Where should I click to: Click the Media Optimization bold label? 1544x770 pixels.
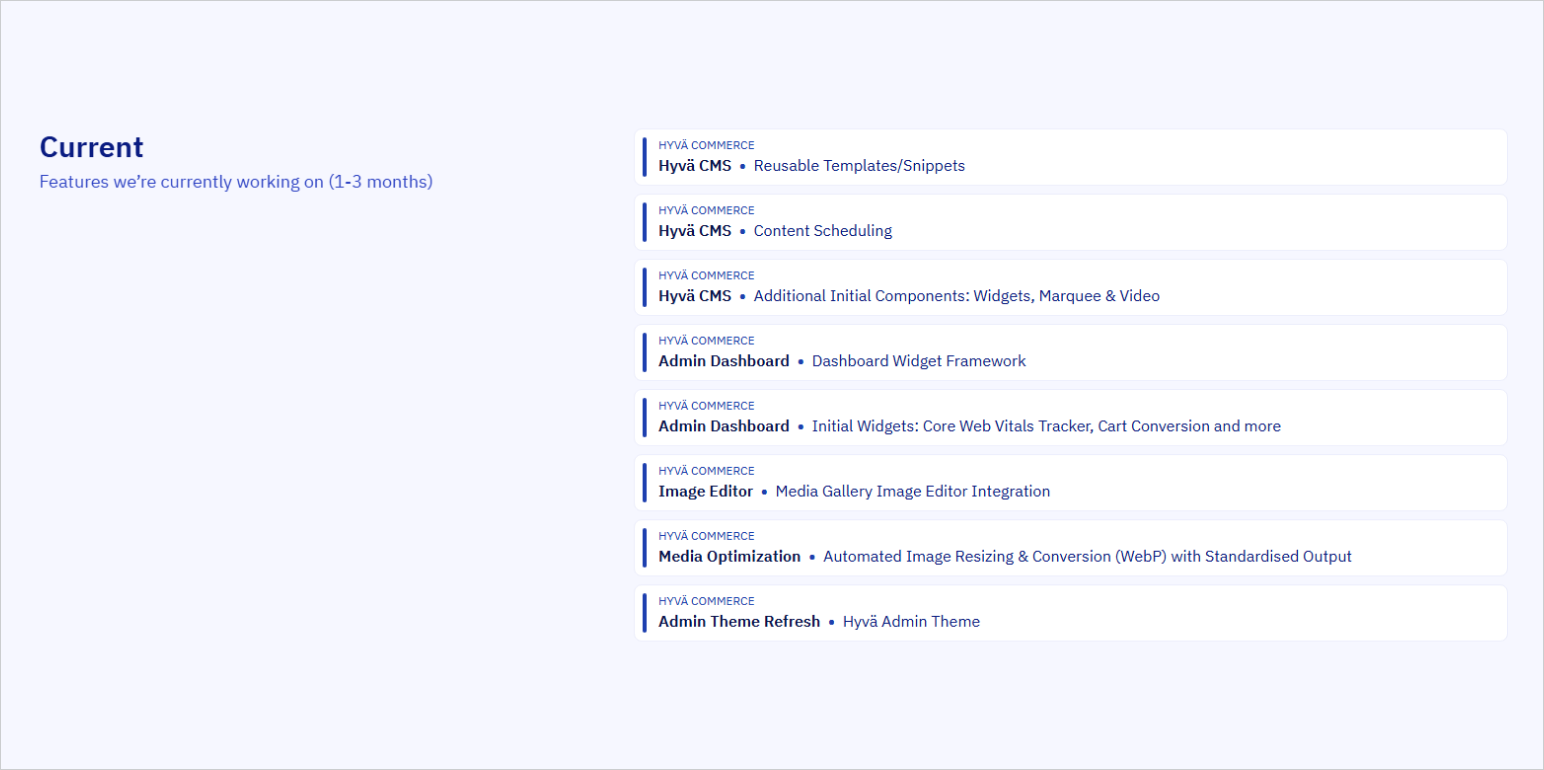pos(729,556)
